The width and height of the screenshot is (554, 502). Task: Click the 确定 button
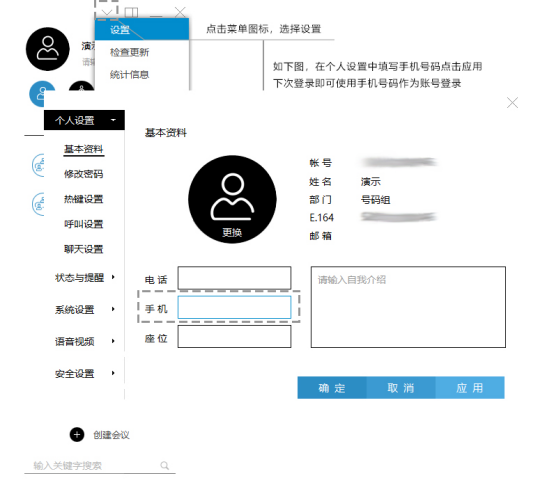(332, 388)
